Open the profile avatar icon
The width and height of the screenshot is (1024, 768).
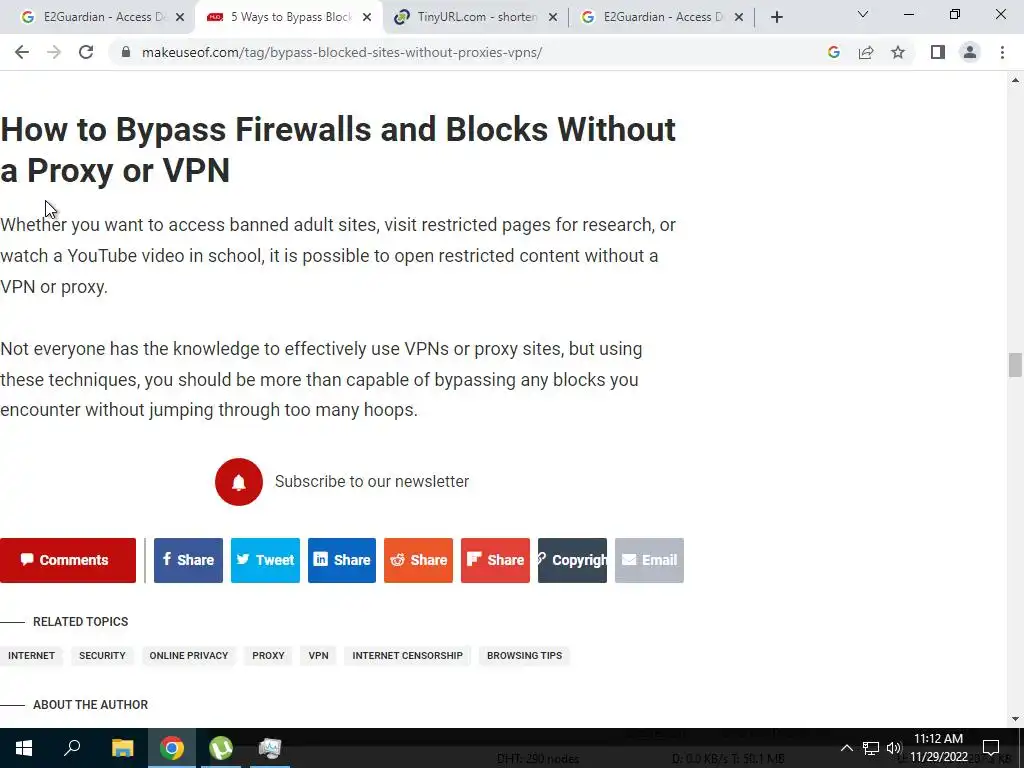970,52
